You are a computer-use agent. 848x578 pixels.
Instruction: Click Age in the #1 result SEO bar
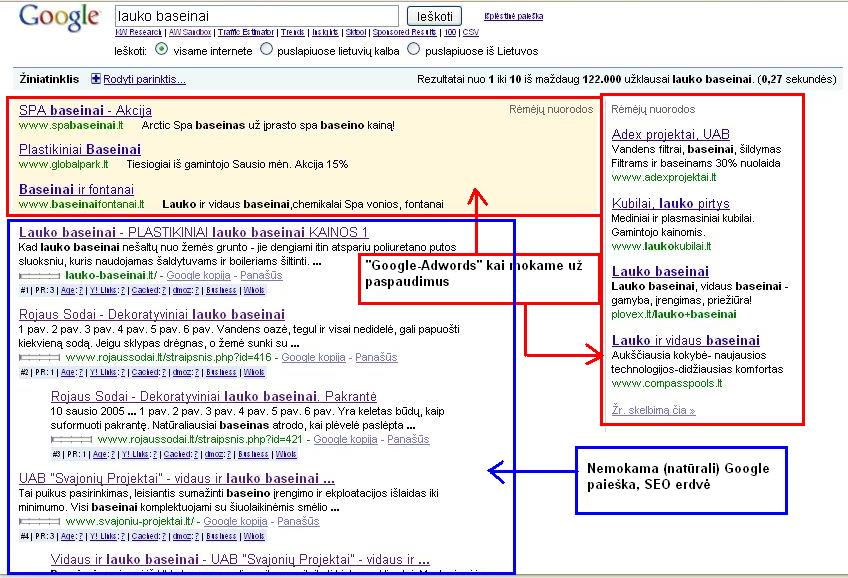click(72, 290)
